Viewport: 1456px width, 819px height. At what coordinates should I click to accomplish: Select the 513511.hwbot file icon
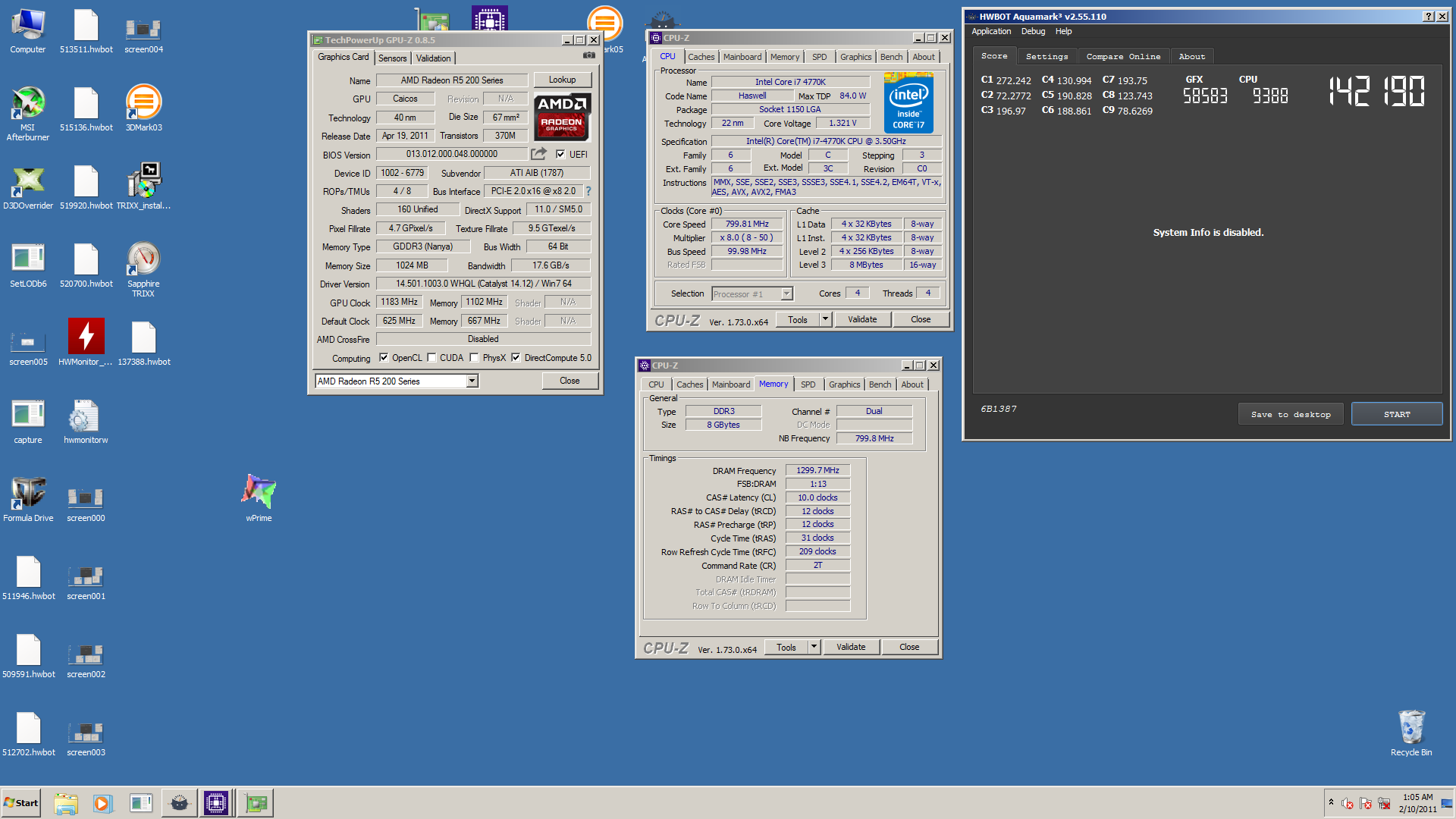[x=86, y=32]
